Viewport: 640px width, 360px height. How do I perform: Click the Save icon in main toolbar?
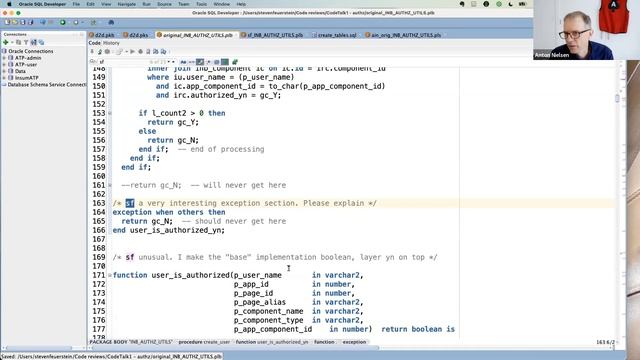23,22
